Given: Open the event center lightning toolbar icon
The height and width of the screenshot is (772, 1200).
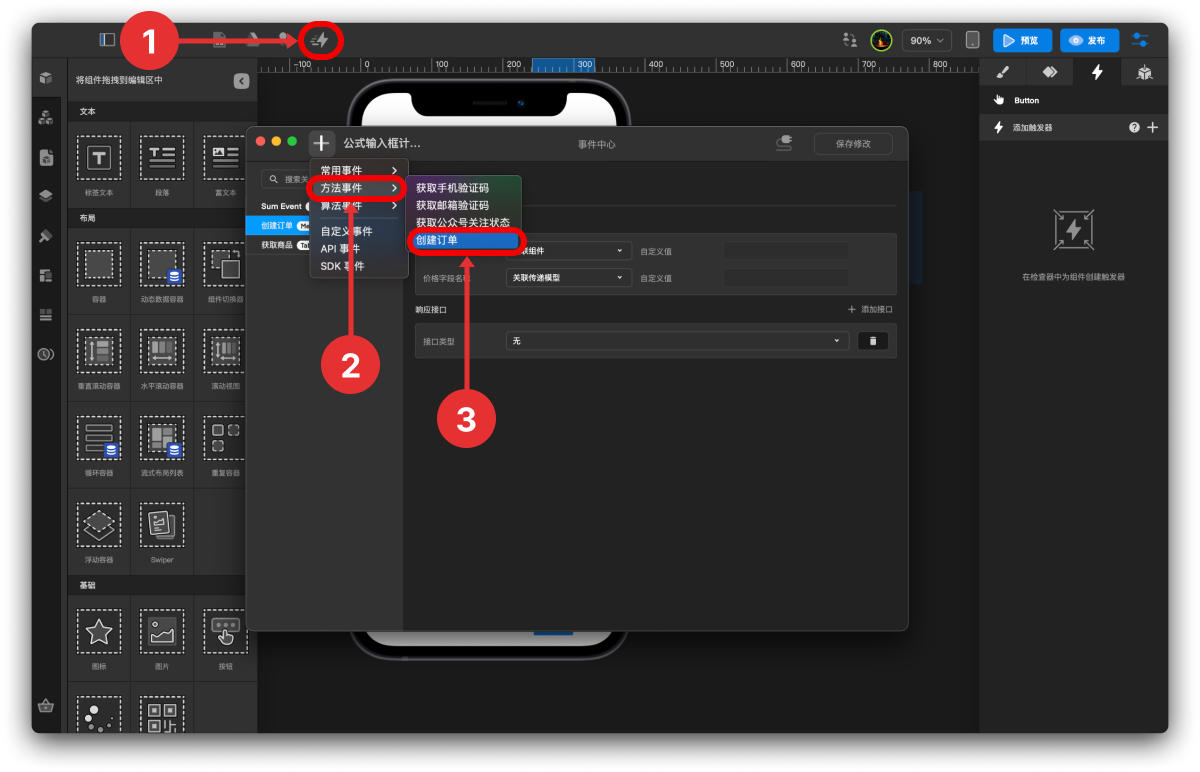Looking at the screenshot, I should (x=320, y=41).
